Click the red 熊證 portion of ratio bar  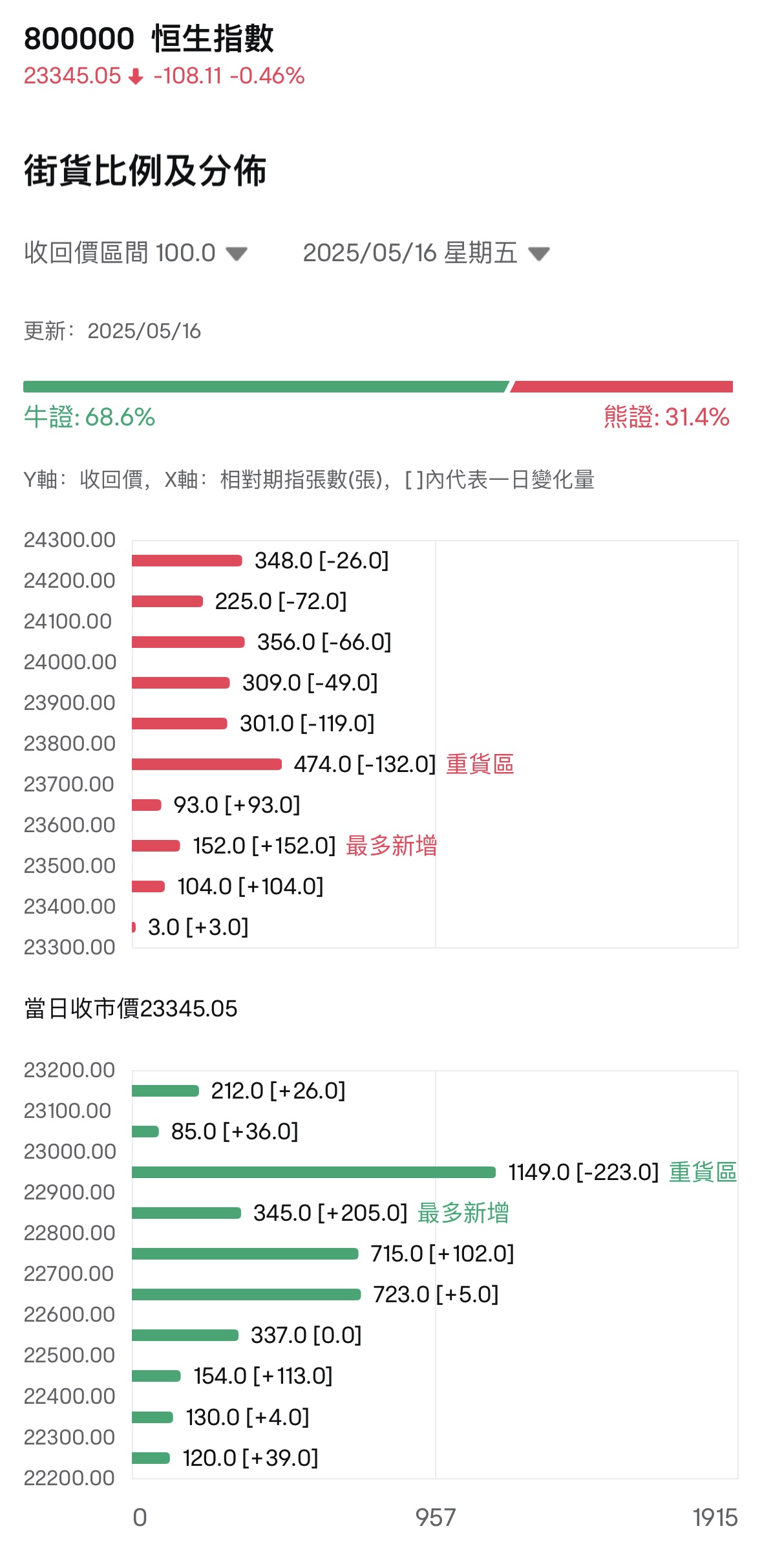pos(622,387)
